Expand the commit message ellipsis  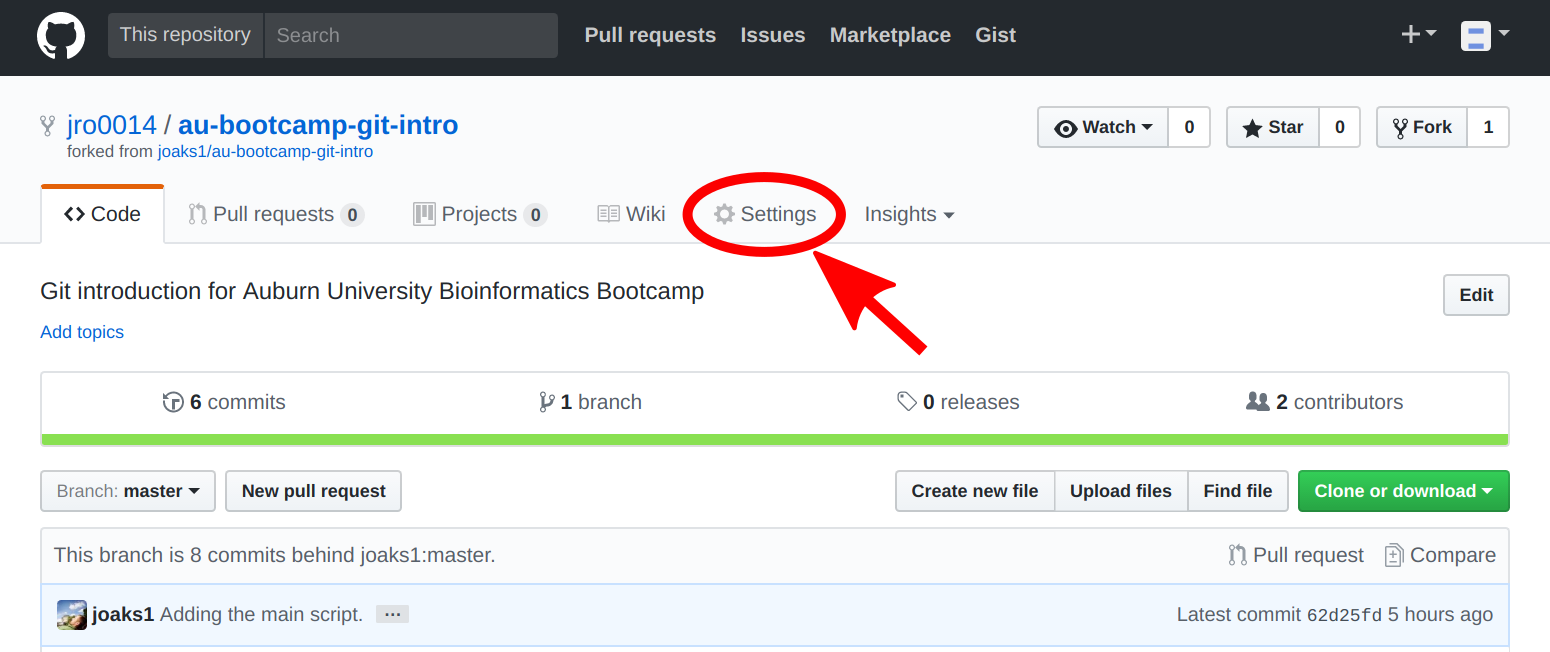[392, 615]
